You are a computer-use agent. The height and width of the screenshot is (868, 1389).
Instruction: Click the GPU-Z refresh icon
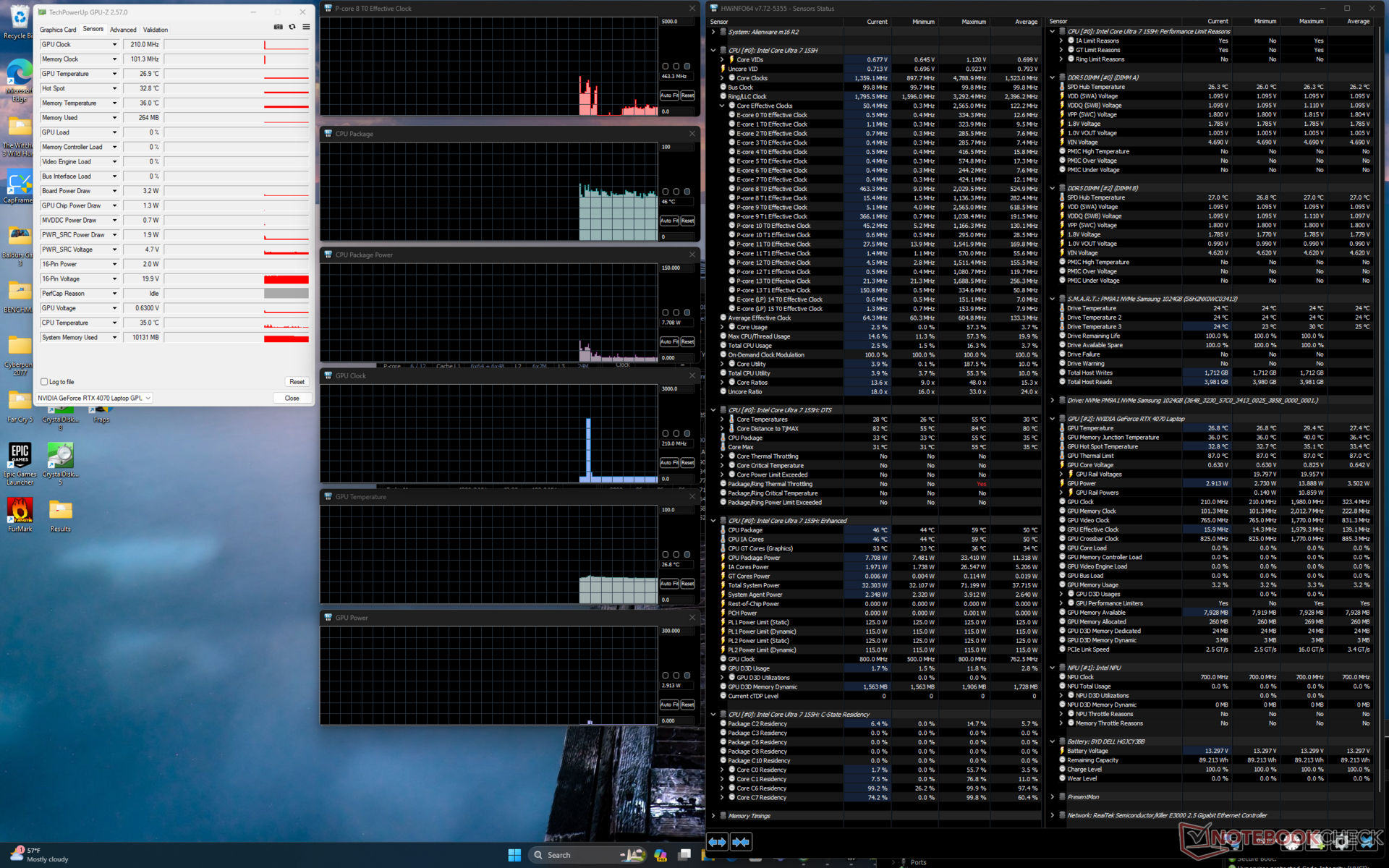tap(292, 27)
